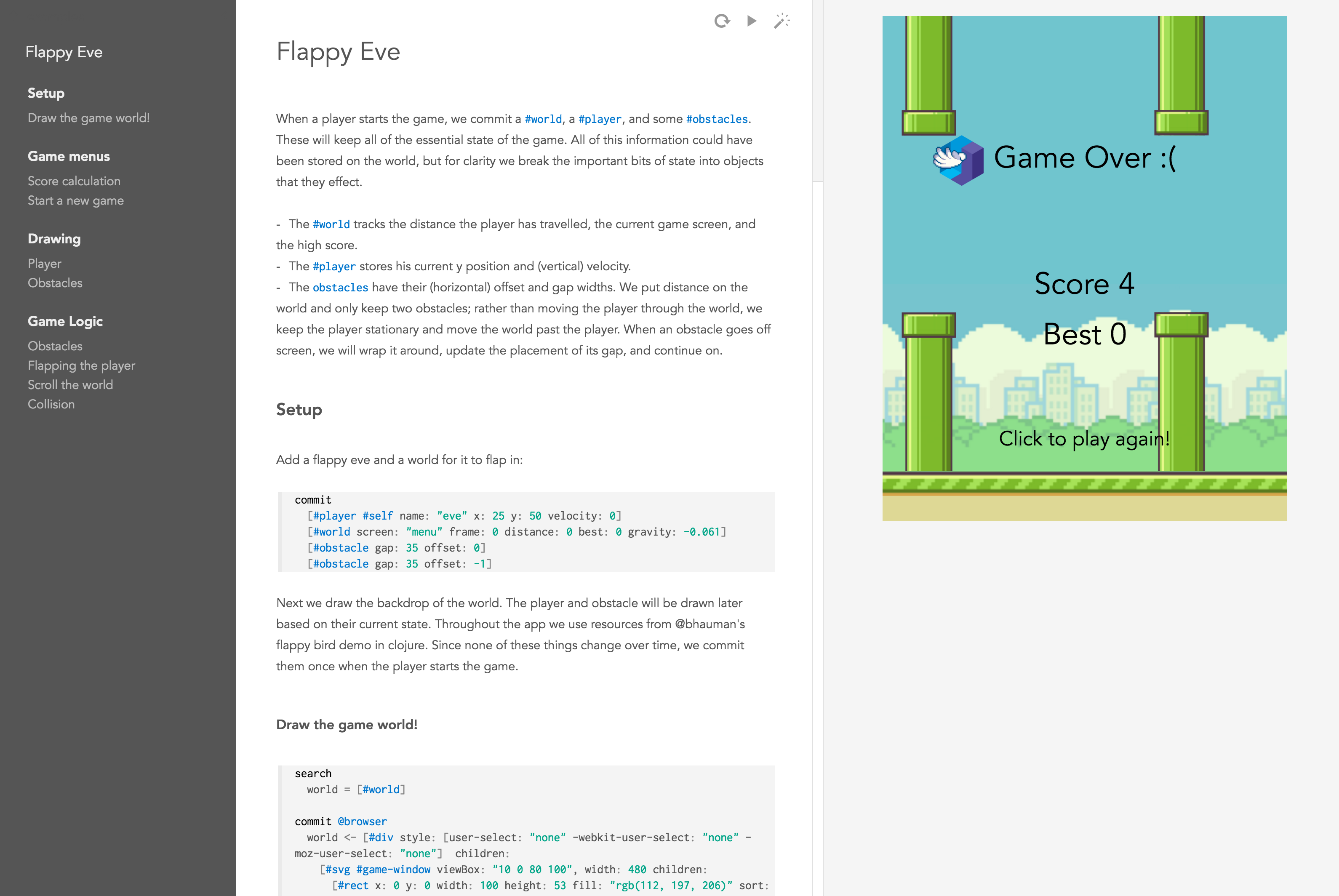1339x896 pixels.
Task: Open the 'Flapping the player' section
Action: (x=81, y=366)
